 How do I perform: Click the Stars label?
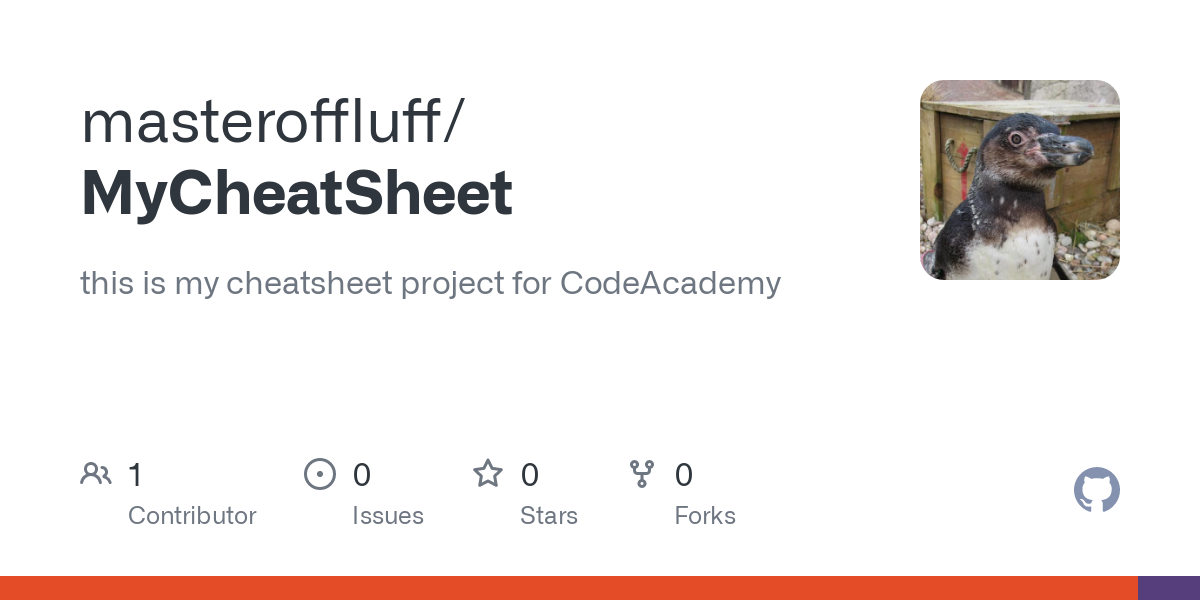pyautogui.click(x=549, y=516)
